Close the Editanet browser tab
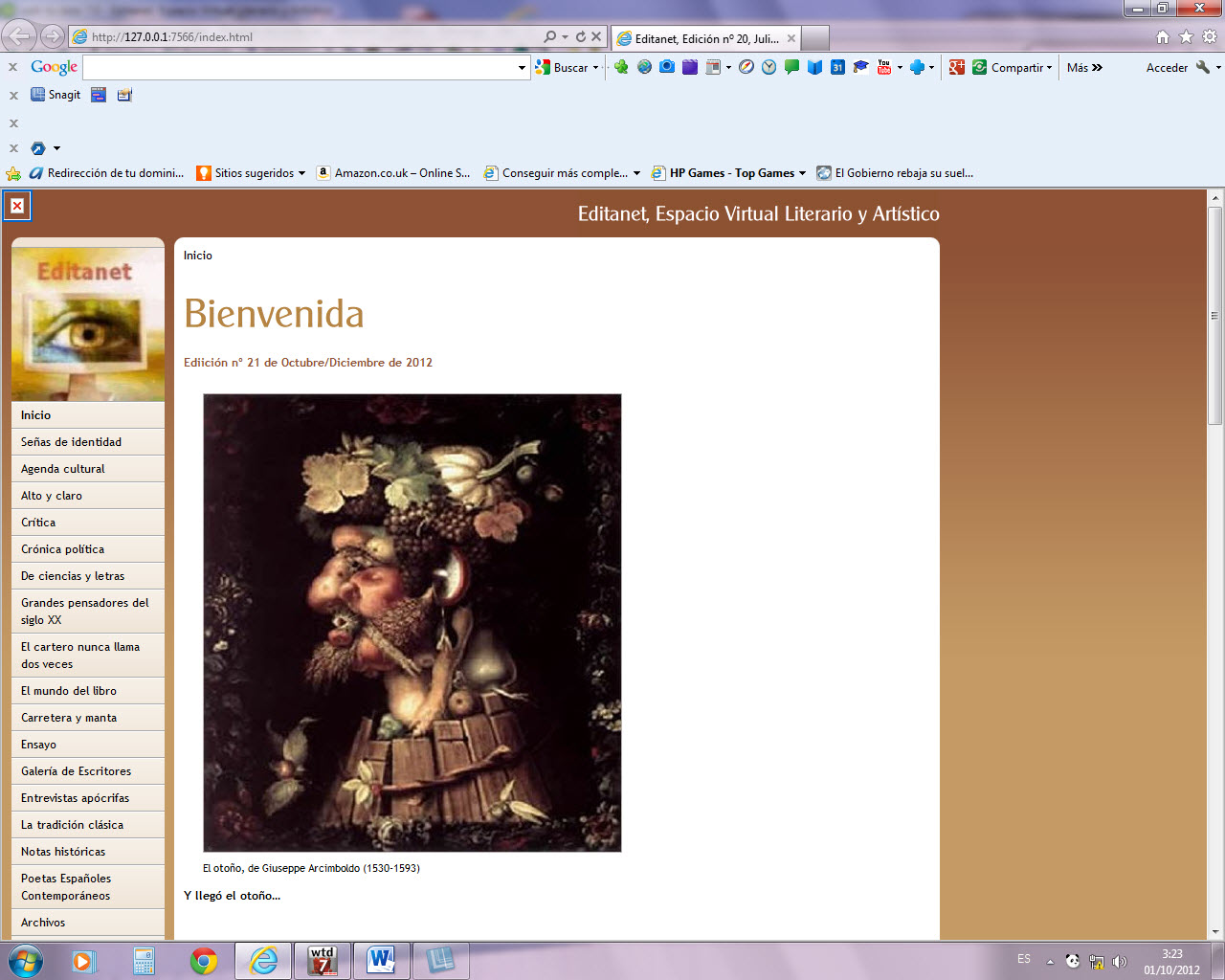The height and width of the screenshot is (980, 1225). (791, 38)
